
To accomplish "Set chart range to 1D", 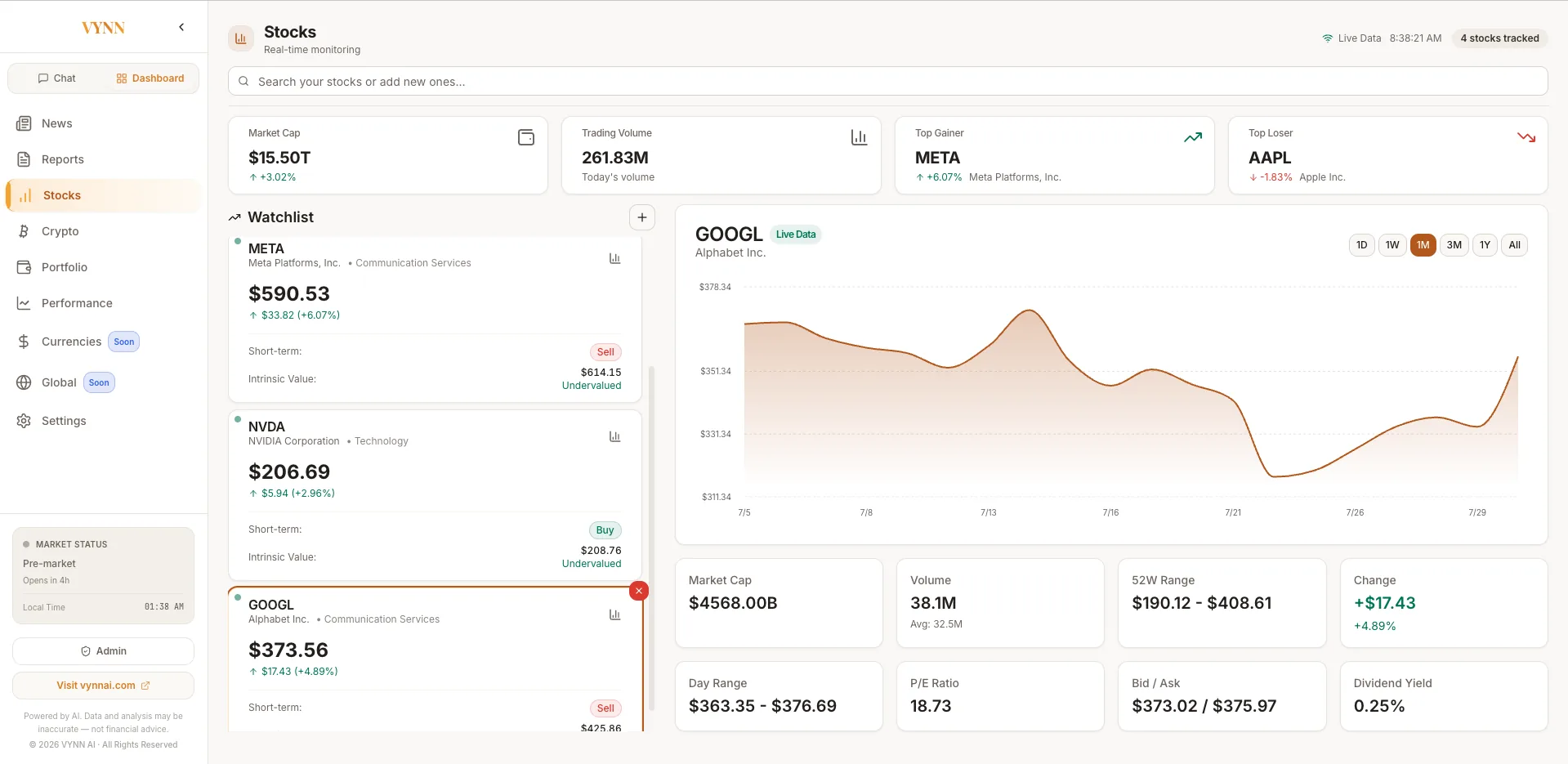I will coord(1362,245).
